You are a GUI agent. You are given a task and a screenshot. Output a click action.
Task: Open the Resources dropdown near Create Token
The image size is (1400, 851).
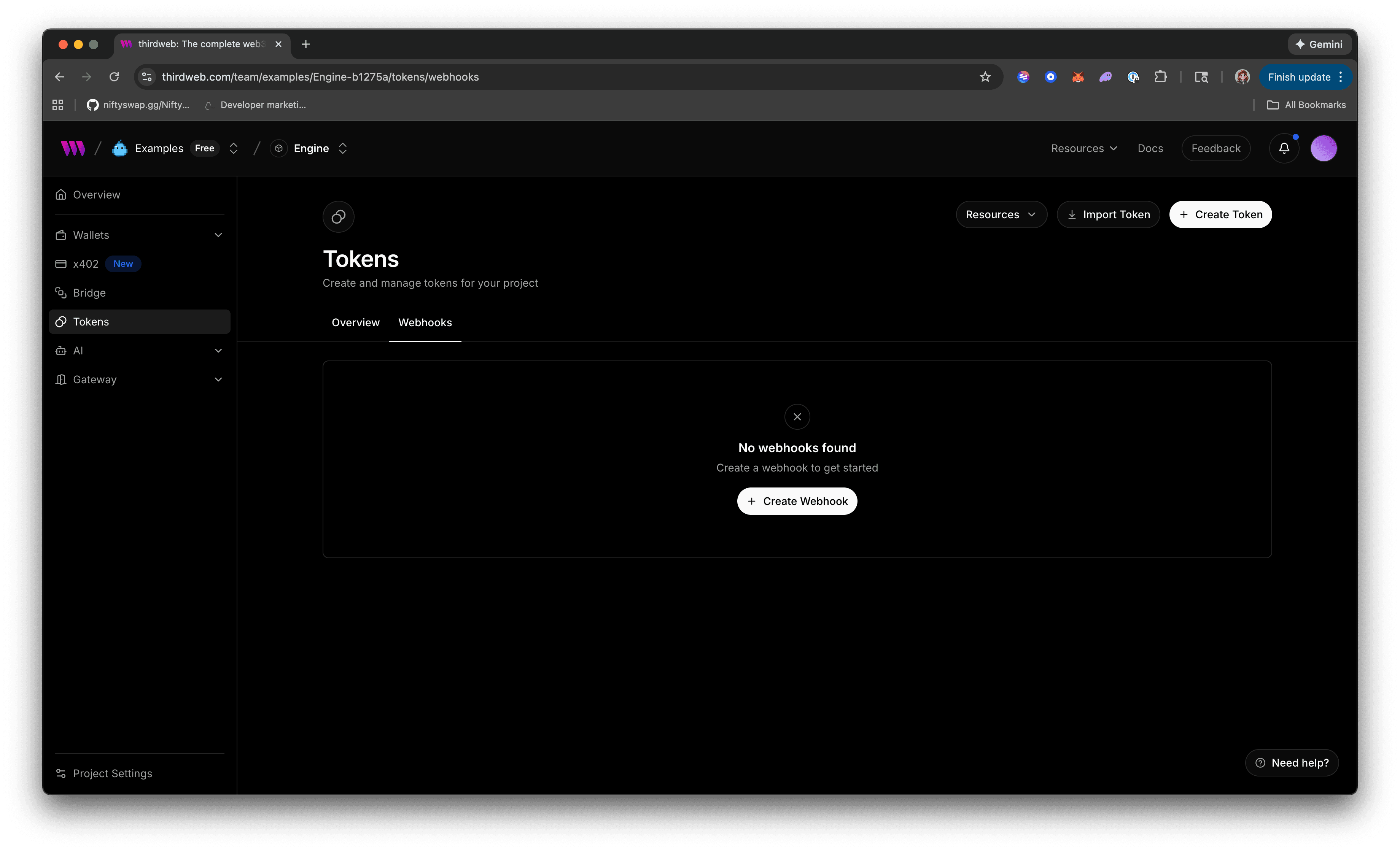click(1001, 214)
